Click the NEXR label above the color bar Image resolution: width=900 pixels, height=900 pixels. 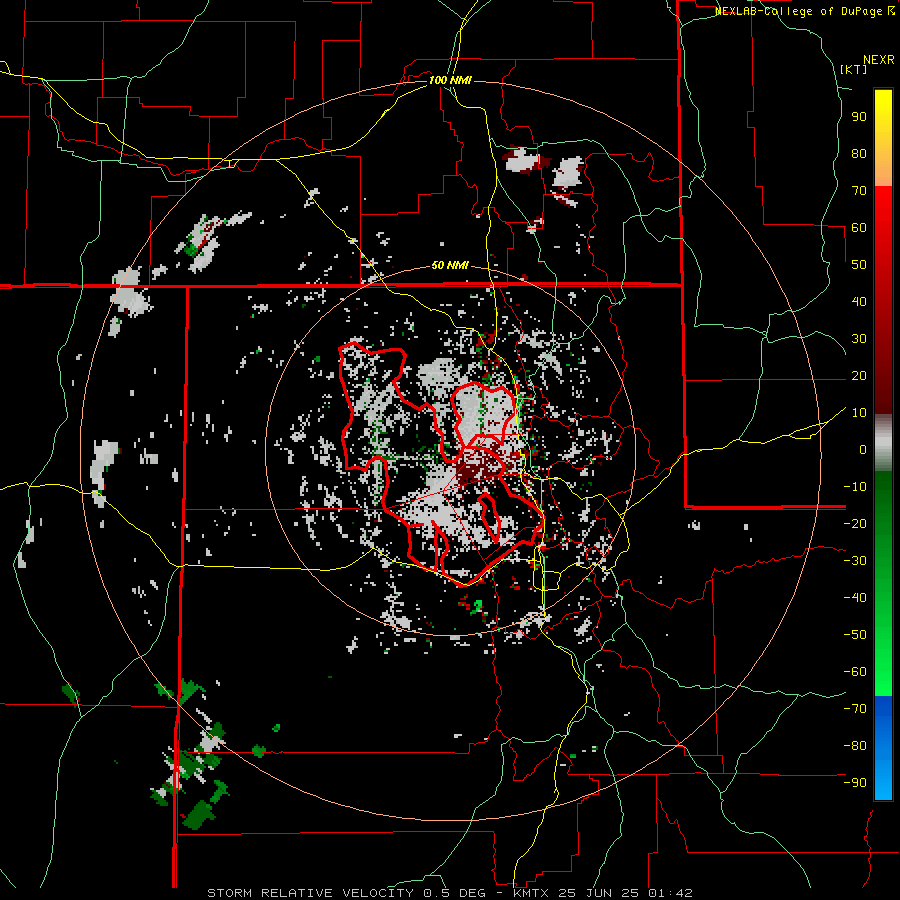click(x=879, y=60)
